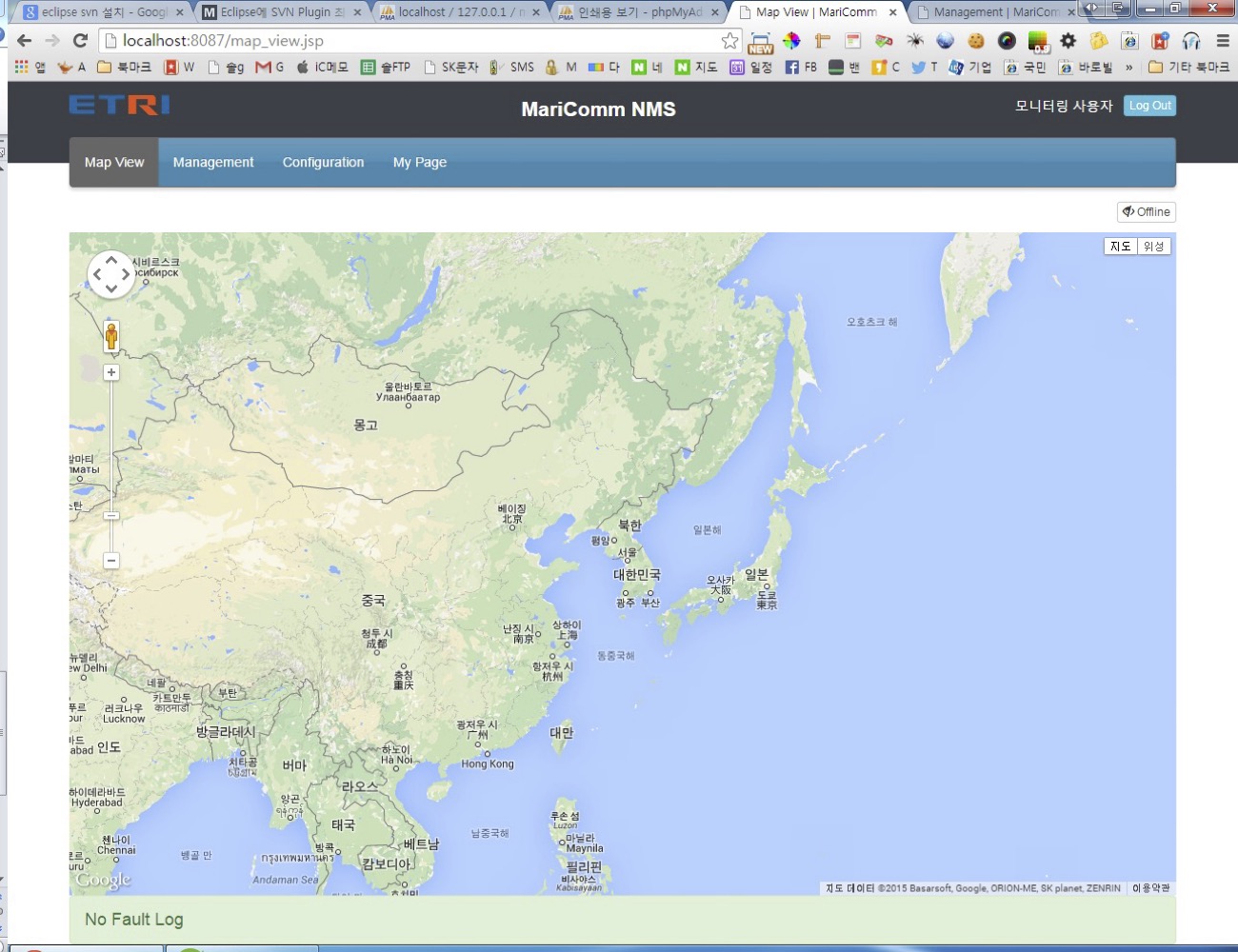Select the Facebook bookmark icon

[792, 68]
